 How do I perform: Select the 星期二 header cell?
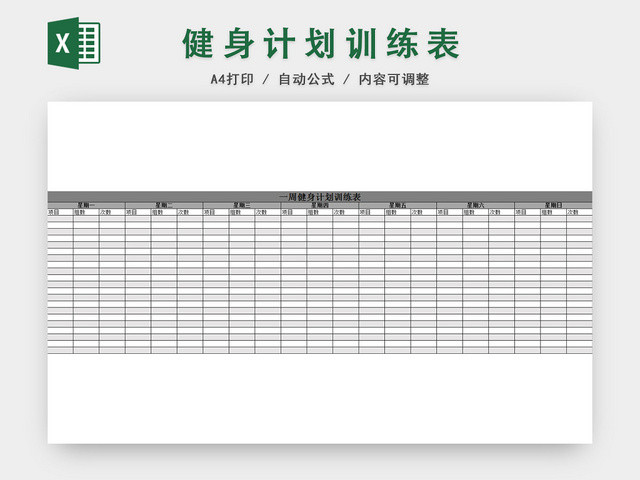click(164, 205)
